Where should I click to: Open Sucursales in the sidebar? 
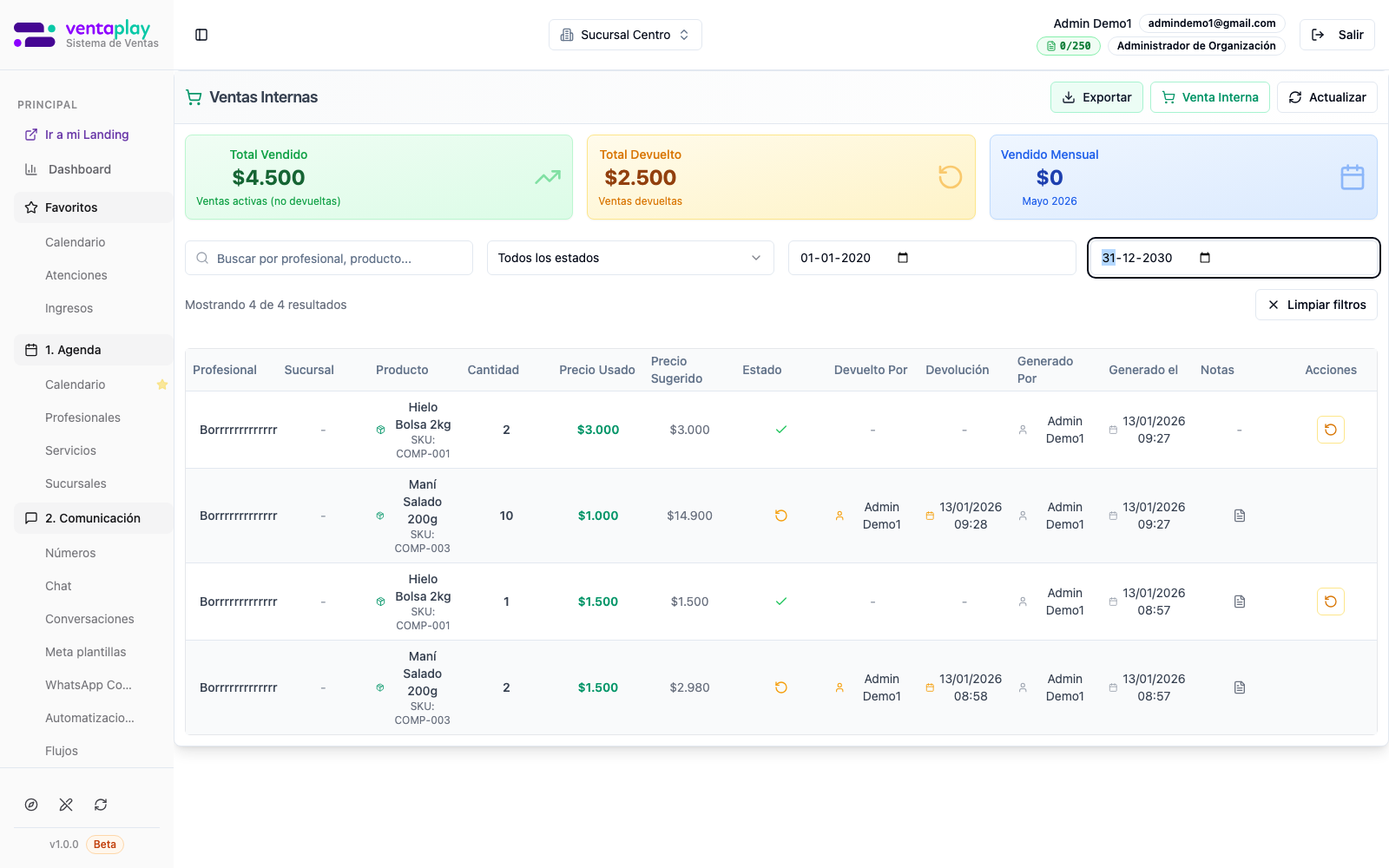point(76,483)
